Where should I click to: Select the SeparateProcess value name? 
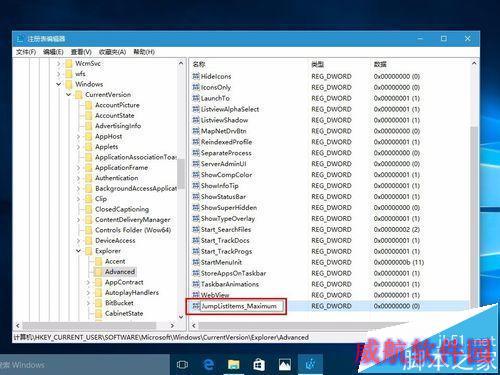click(x=226, y=153)
